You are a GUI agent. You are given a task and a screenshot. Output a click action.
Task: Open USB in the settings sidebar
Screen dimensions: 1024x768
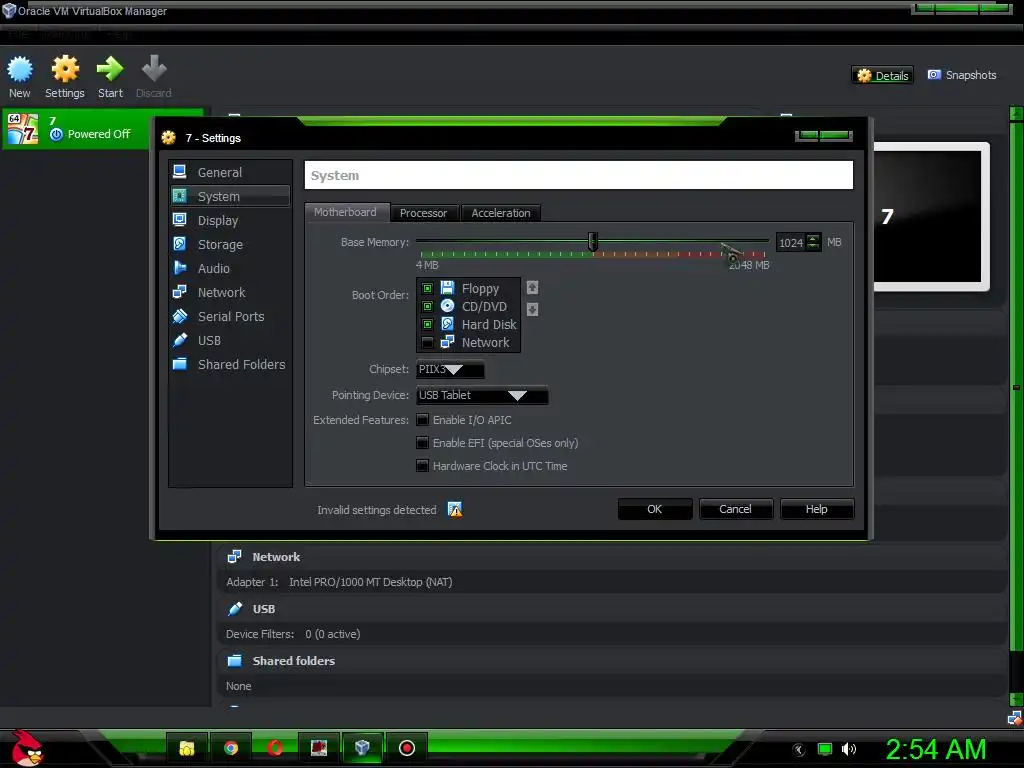pyautogui.click(x=230, y=340)
